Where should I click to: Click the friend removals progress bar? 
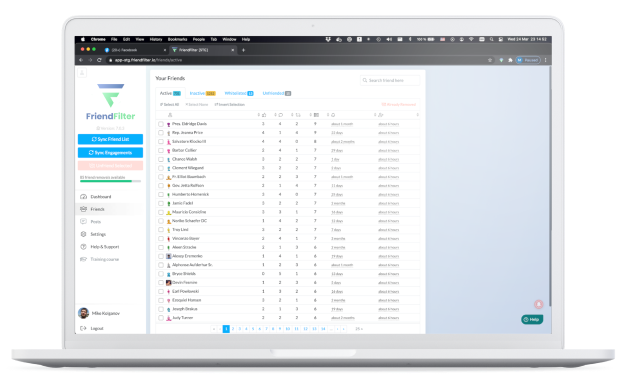(x=110, y=181)
